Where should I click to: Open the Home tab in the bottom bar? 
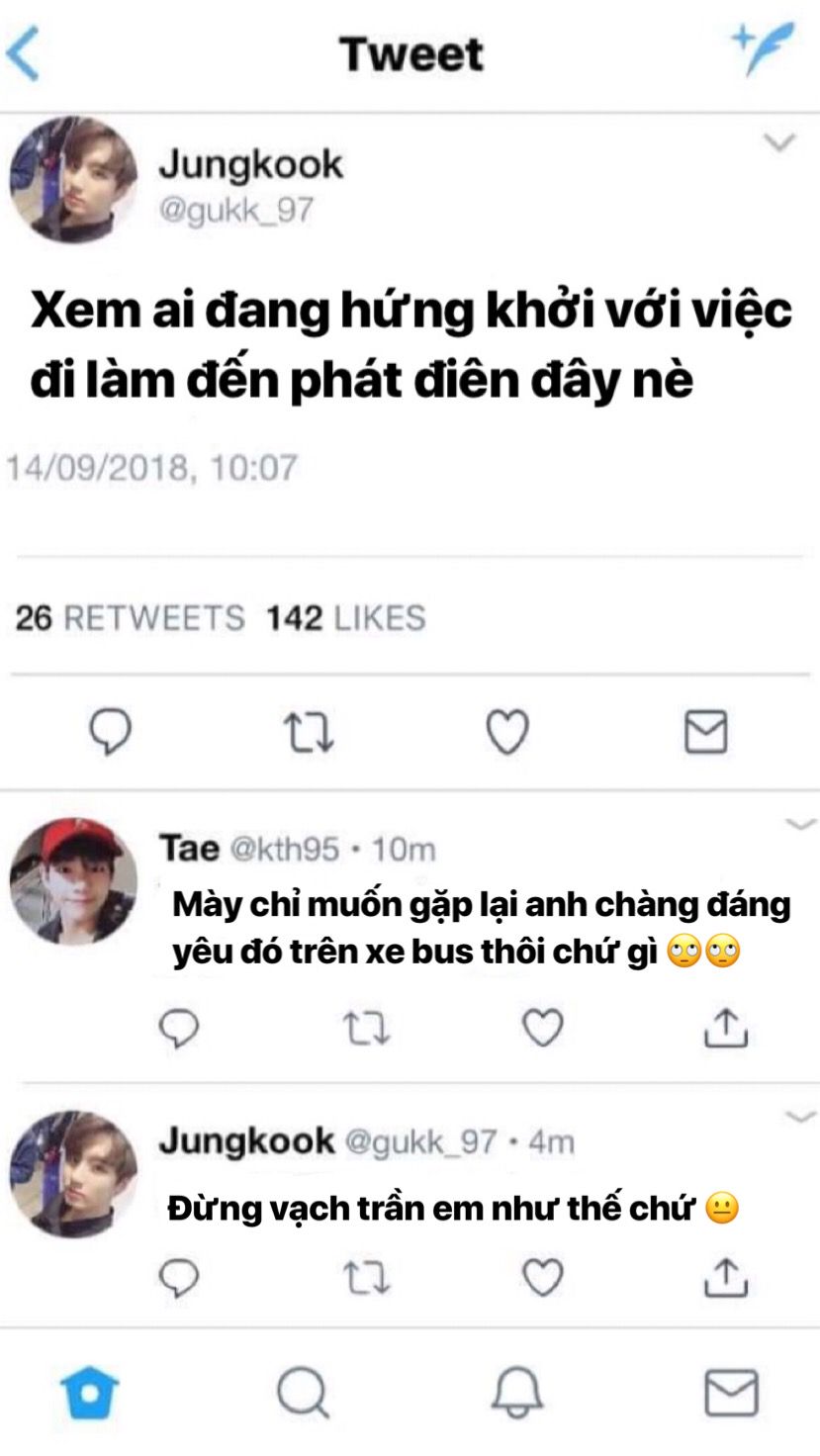pos(89,1393)
